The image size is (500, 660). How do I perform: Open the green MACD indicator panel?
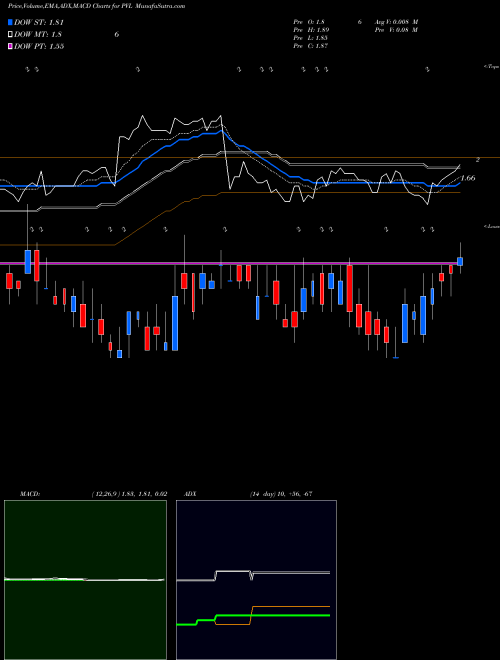click(x=85, y=580)
